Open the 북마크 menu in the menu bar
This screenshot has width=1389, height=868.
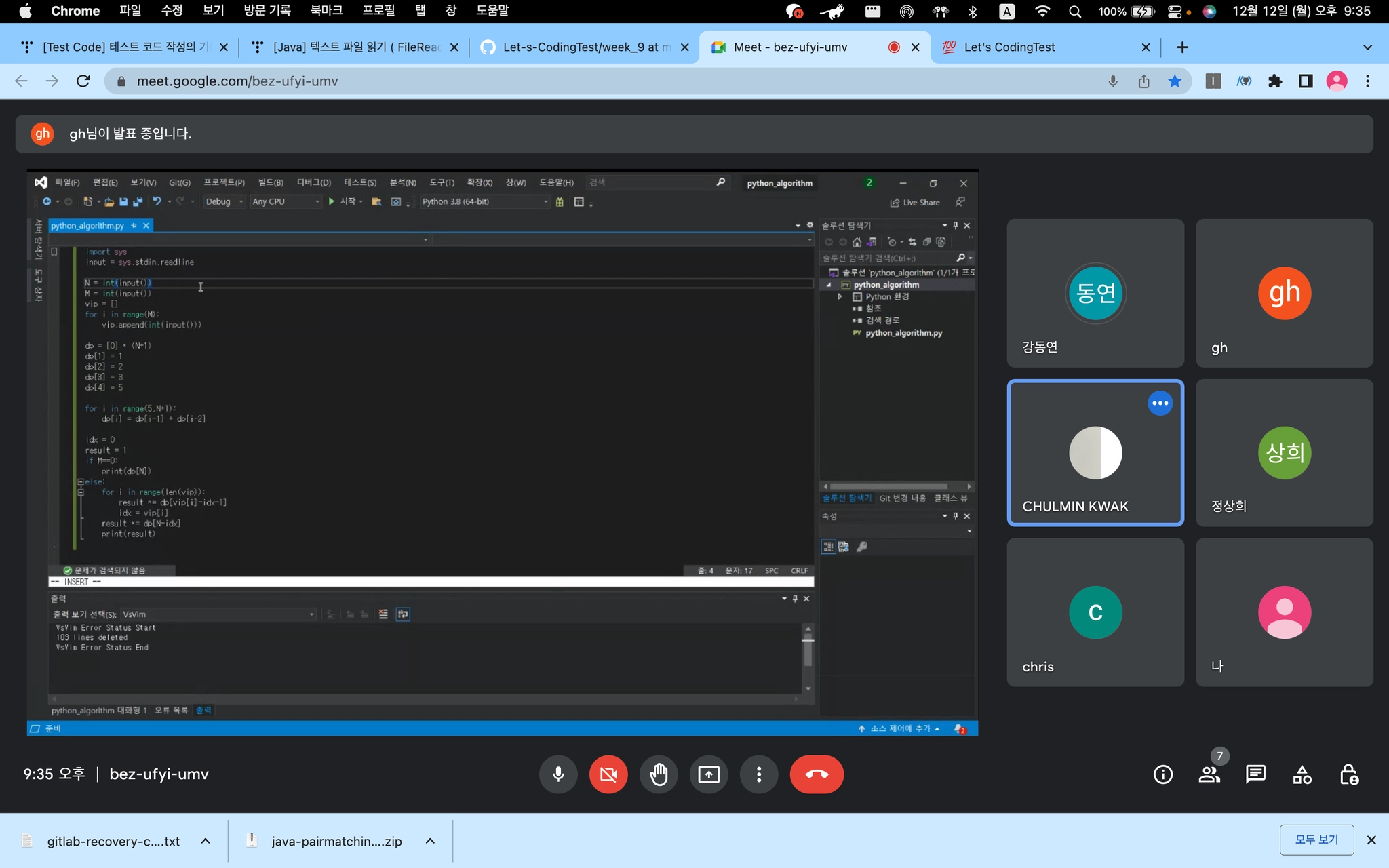point(326,11)
